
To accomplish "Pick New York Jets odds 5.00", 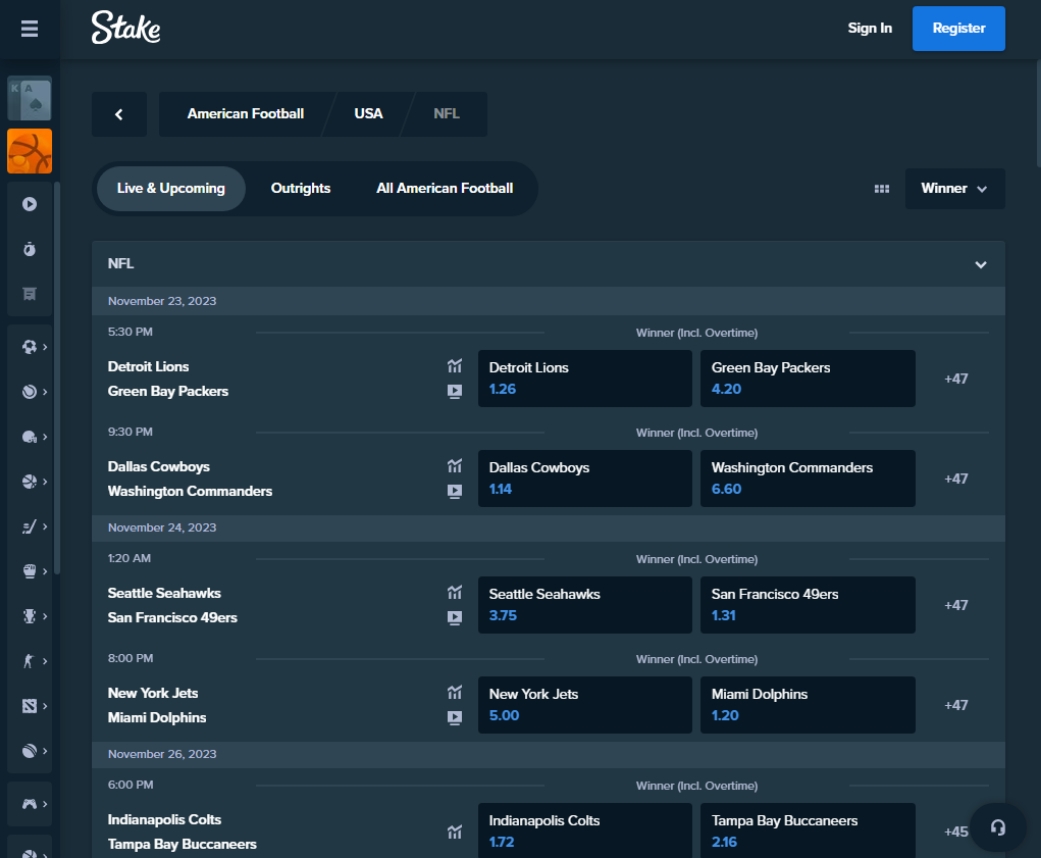I will tap(585, 705).
